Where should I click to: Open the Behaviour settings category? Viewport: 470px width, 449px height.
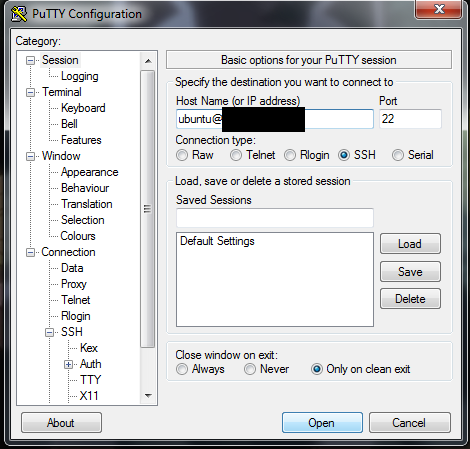pyautogui.click(x=85, y=188)
